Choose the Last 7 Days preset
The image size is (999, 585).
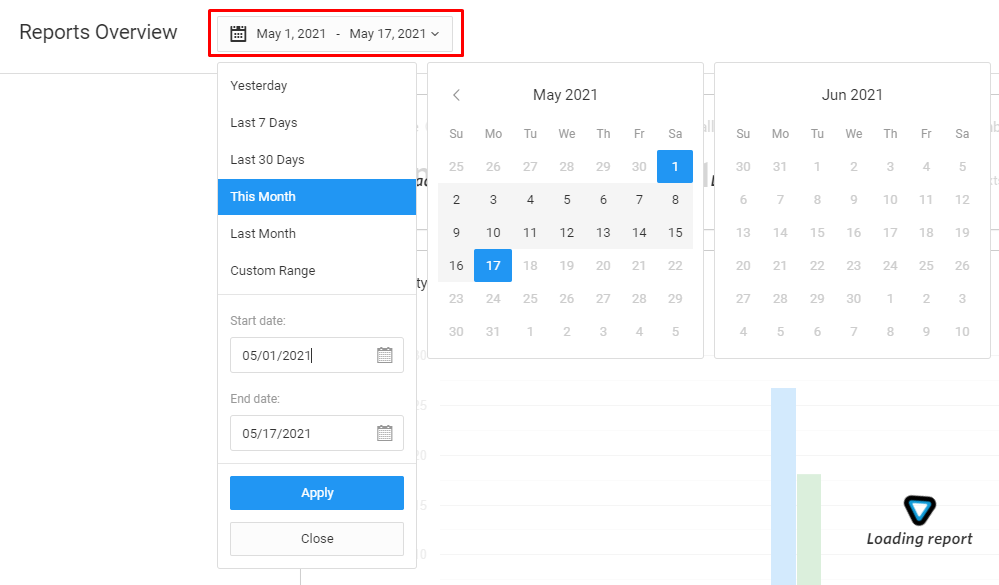[264, 123]
